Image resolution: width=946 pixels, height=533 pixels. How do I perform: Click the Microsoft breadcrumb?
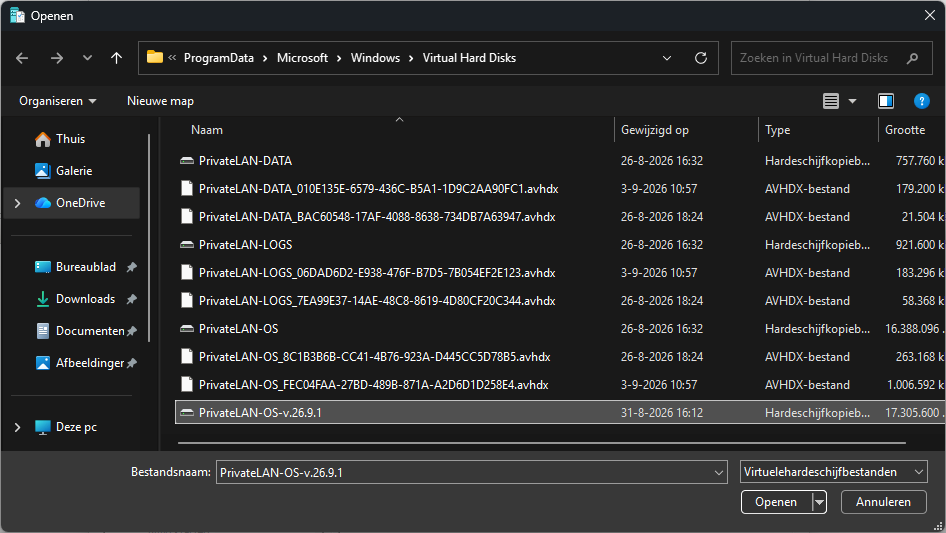pos(302,58)
